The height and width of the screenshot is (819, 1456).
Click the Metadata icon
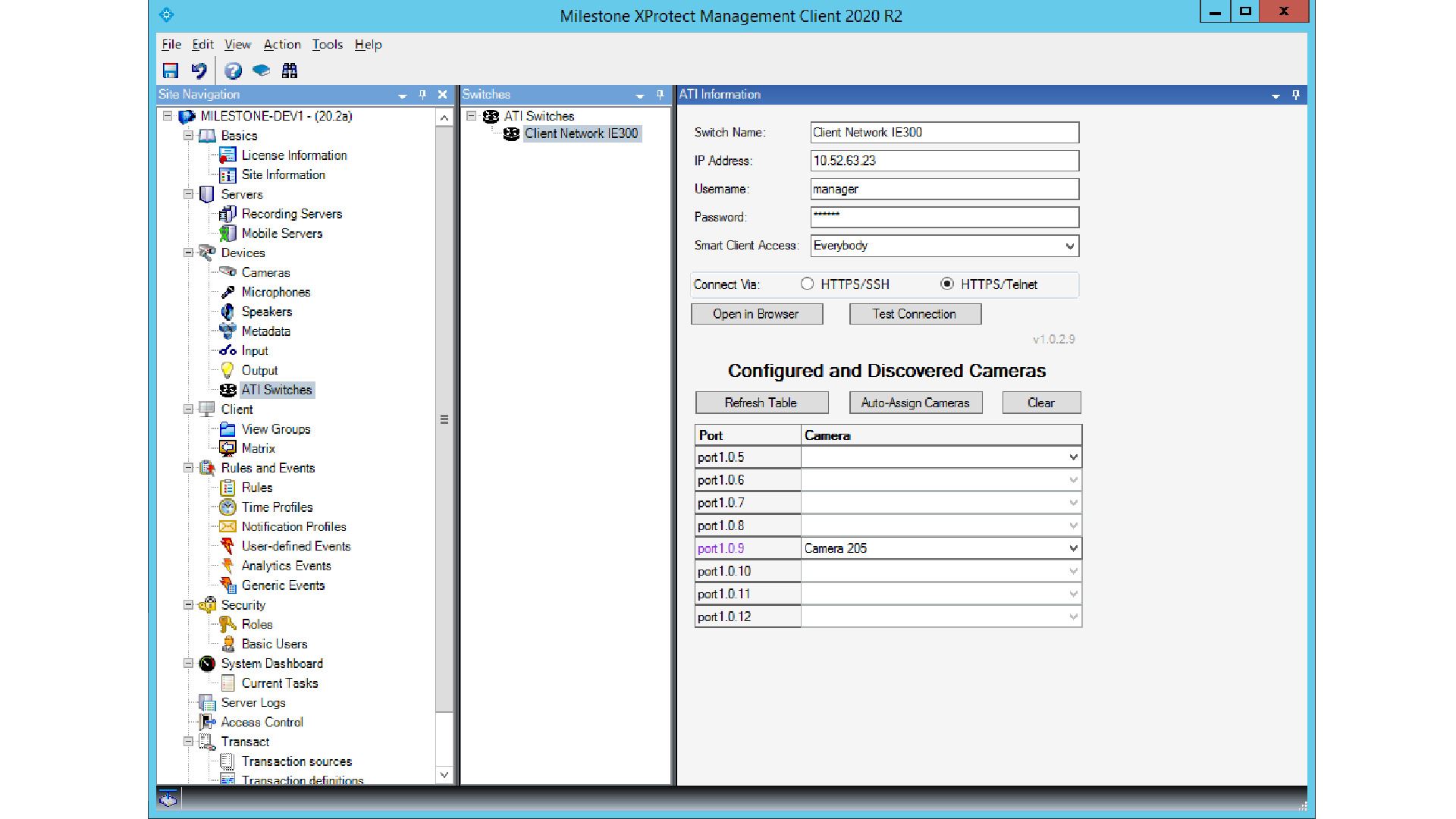(x=227, y=331)
